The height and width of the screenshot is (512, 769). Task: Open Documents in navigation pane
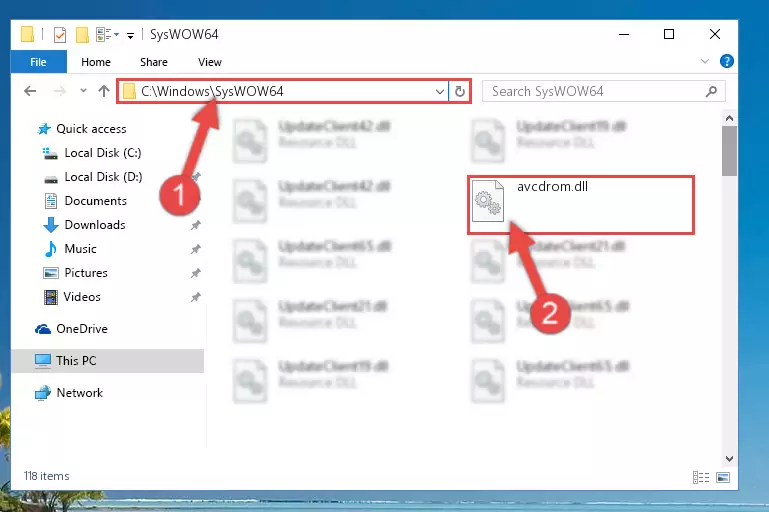click(96, 201)
